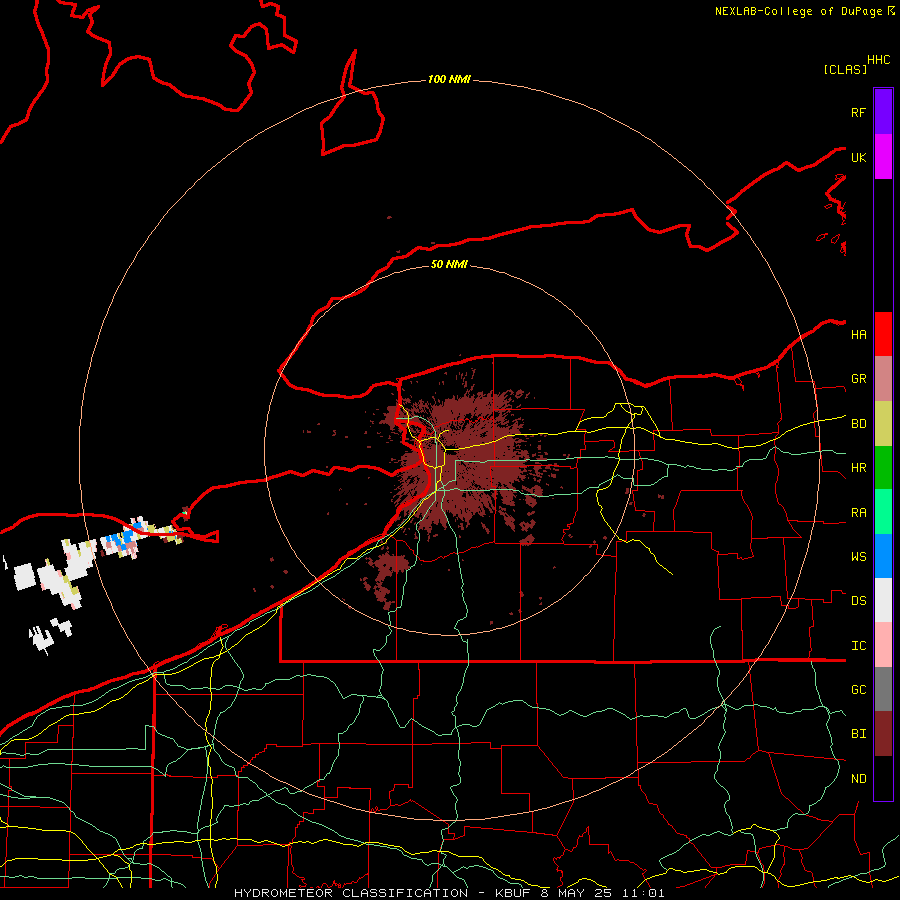This screenshot has width=900, height=900.
Task: Select the gray GC legend swatch
Action: 883,689
